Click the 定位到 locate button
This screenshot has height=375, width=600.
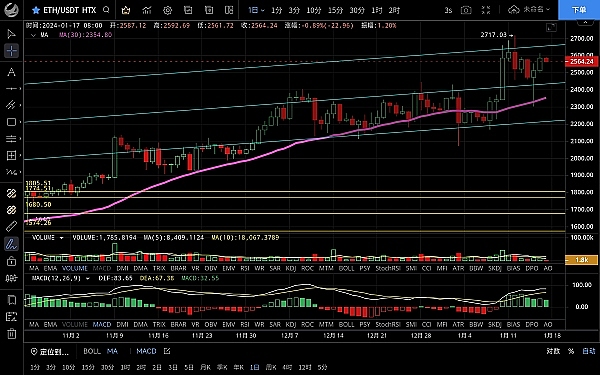tap(49, 351)
